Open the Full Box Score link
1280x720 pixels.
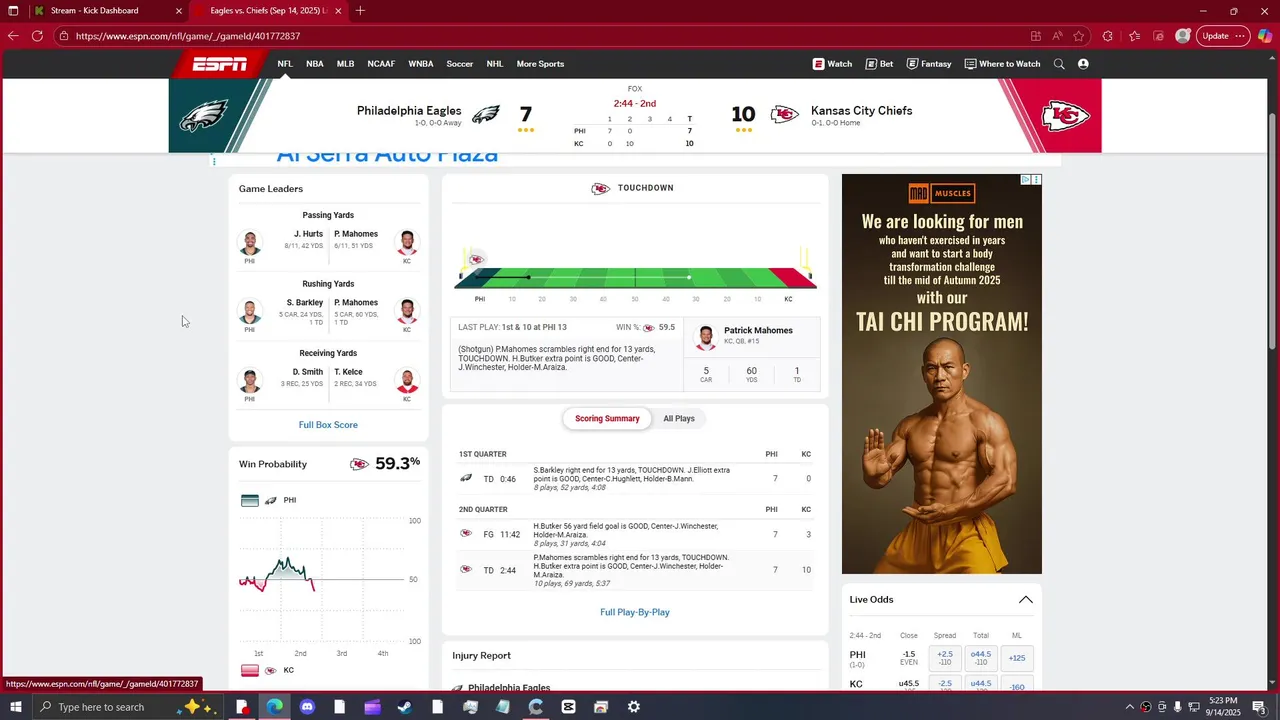pyautogui.click(x=328, y=425)
